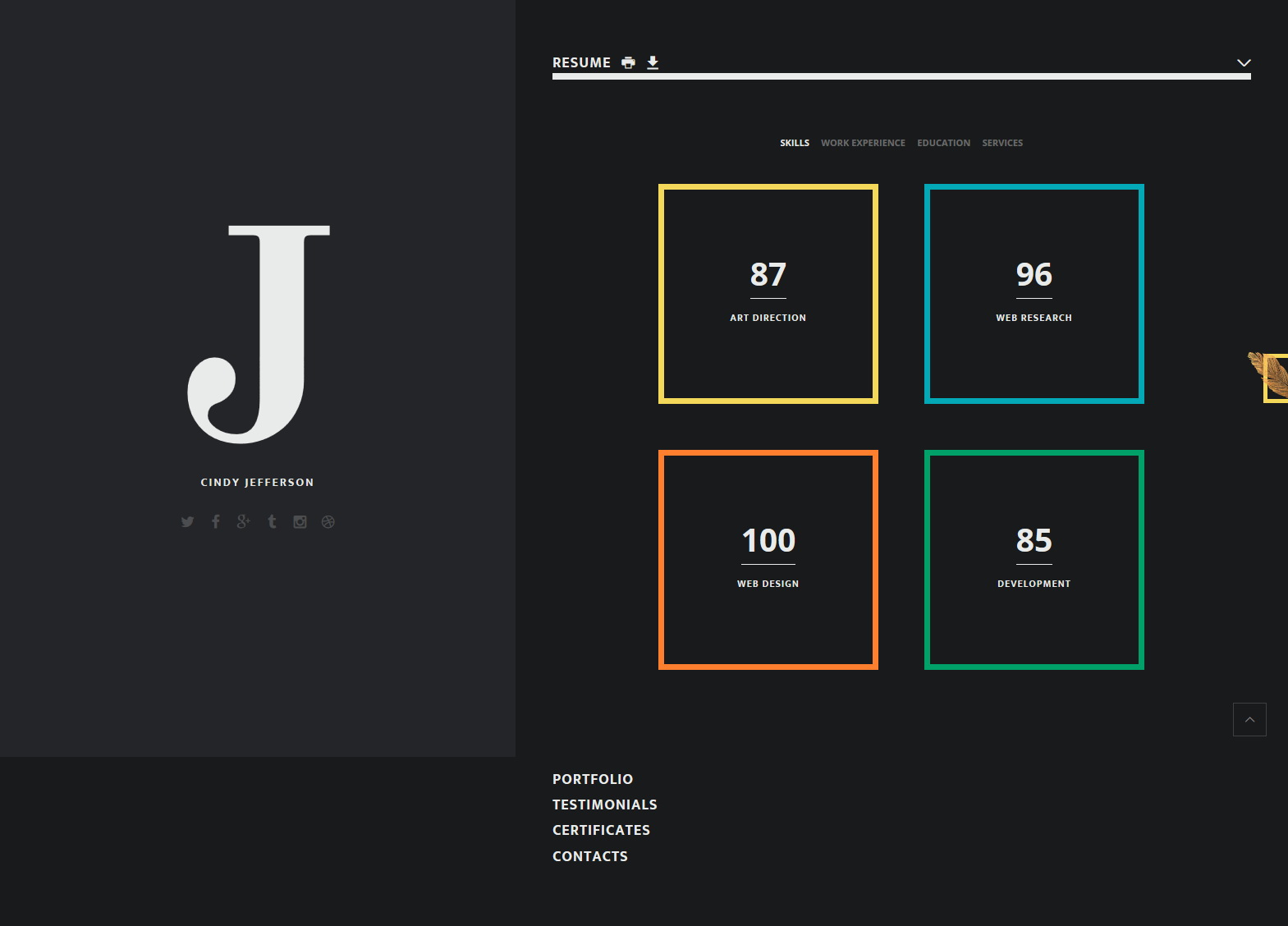The image size is (1288, 926).
Task: Click the large J logo
Action: 258,334
